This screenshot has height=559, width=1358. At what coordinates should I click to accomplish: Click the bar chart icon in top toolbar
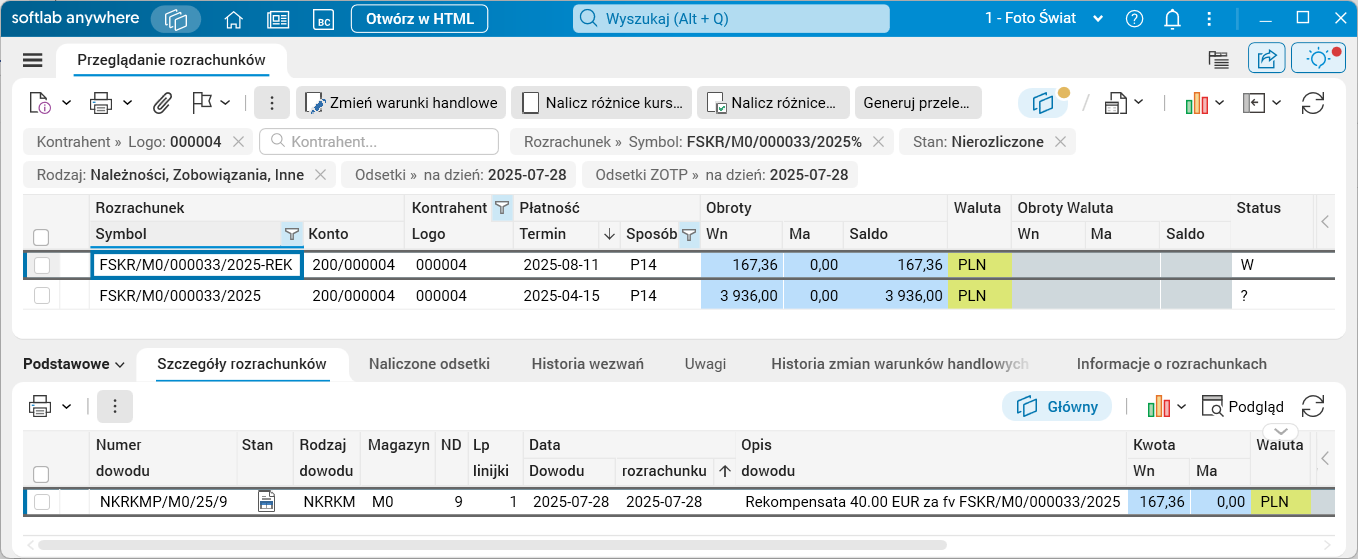1198,102
